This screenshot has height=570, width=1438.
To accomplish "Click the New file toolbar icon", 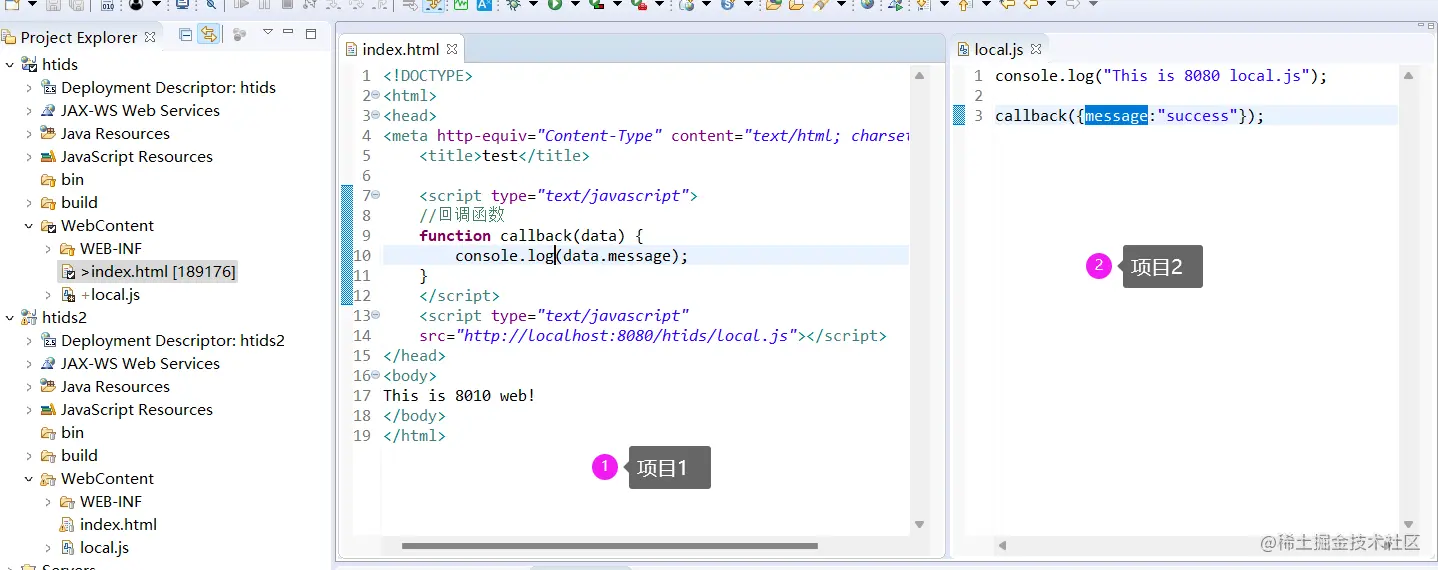I will pos(10,4).
